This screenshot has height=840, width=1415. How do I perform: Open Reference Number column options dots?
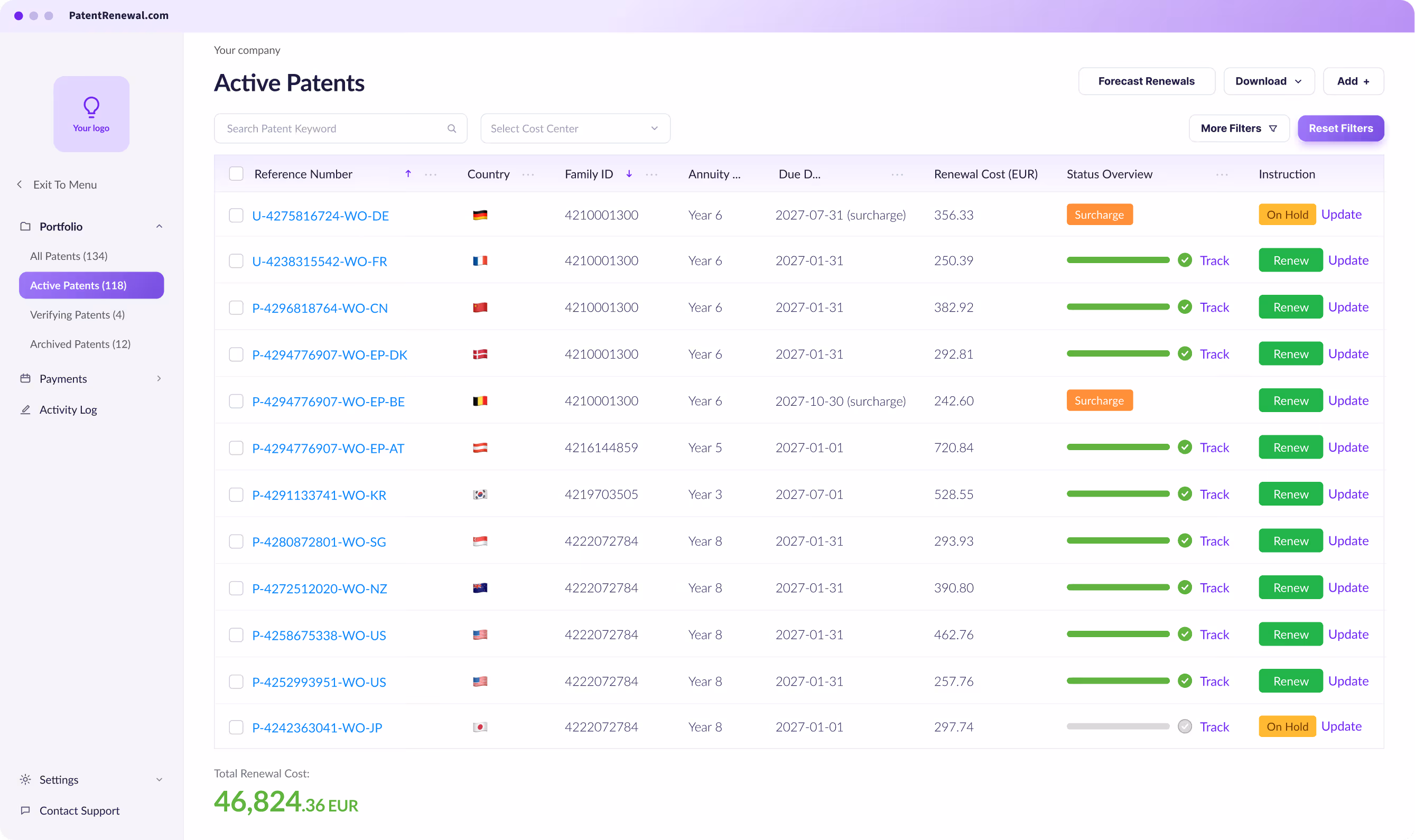pos(431,174)
